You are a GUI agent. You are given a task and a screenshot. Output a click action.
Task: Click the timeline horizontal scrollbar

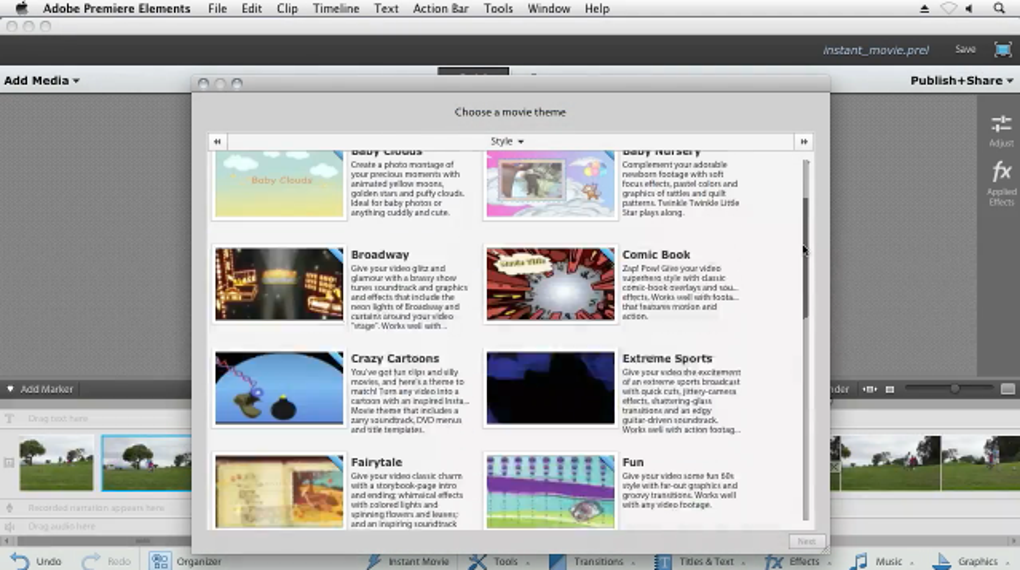click(143, 541)
